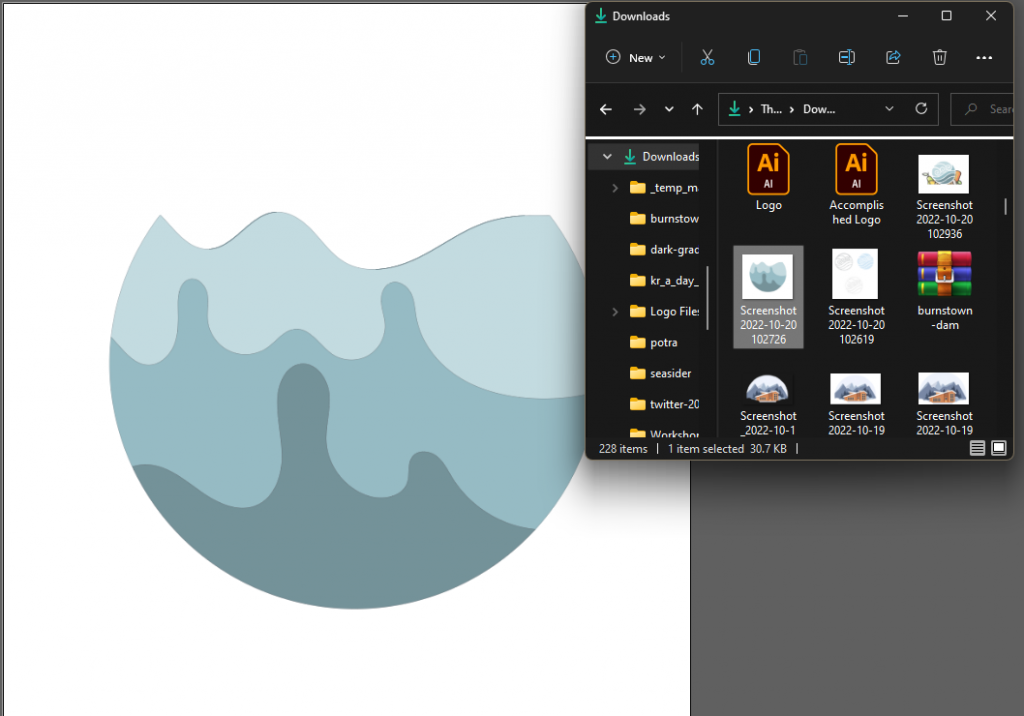
Task: Click the Share icon in the toolbar
Action: point(893,57)
